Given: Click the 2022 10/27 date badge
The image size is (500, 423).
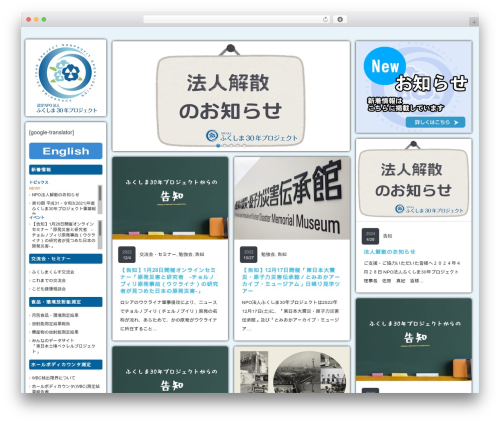Looking at the screenshot, I should click(x=248, y=255).
